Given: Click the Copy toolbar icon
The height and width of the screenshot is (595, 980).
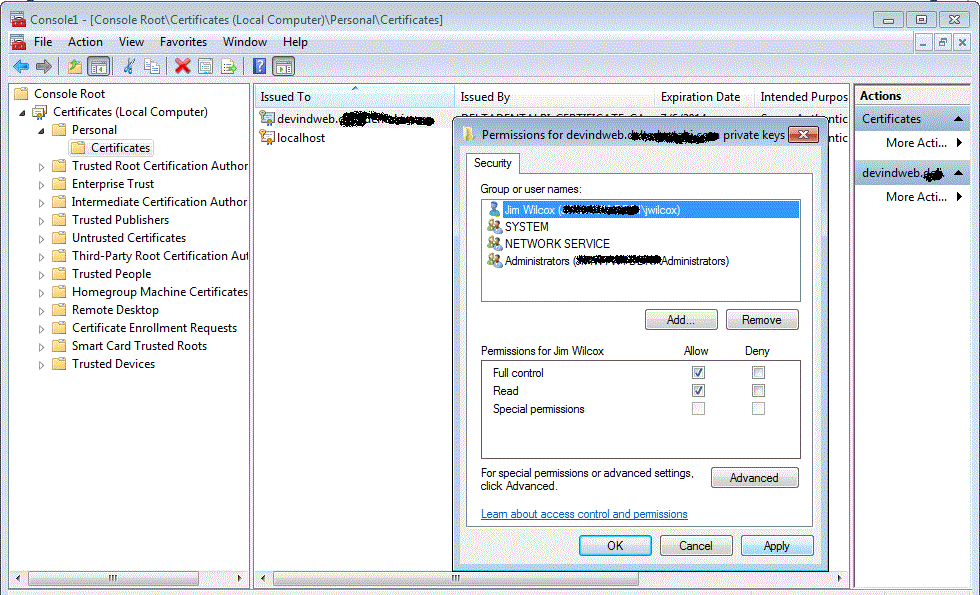Looking at the screenshot, I should [x=152, y=66].
